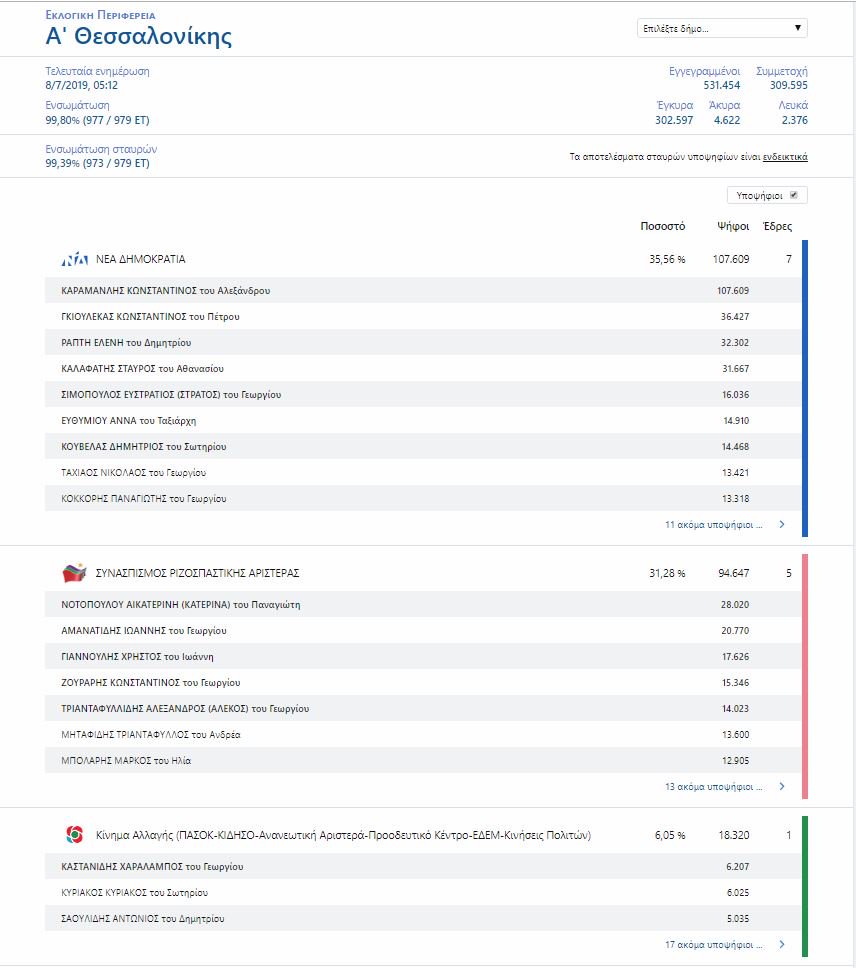Expand 13 ακόμα υποψήφιοι chevron arrow
The image size is (856, 968).
(782, 786)
